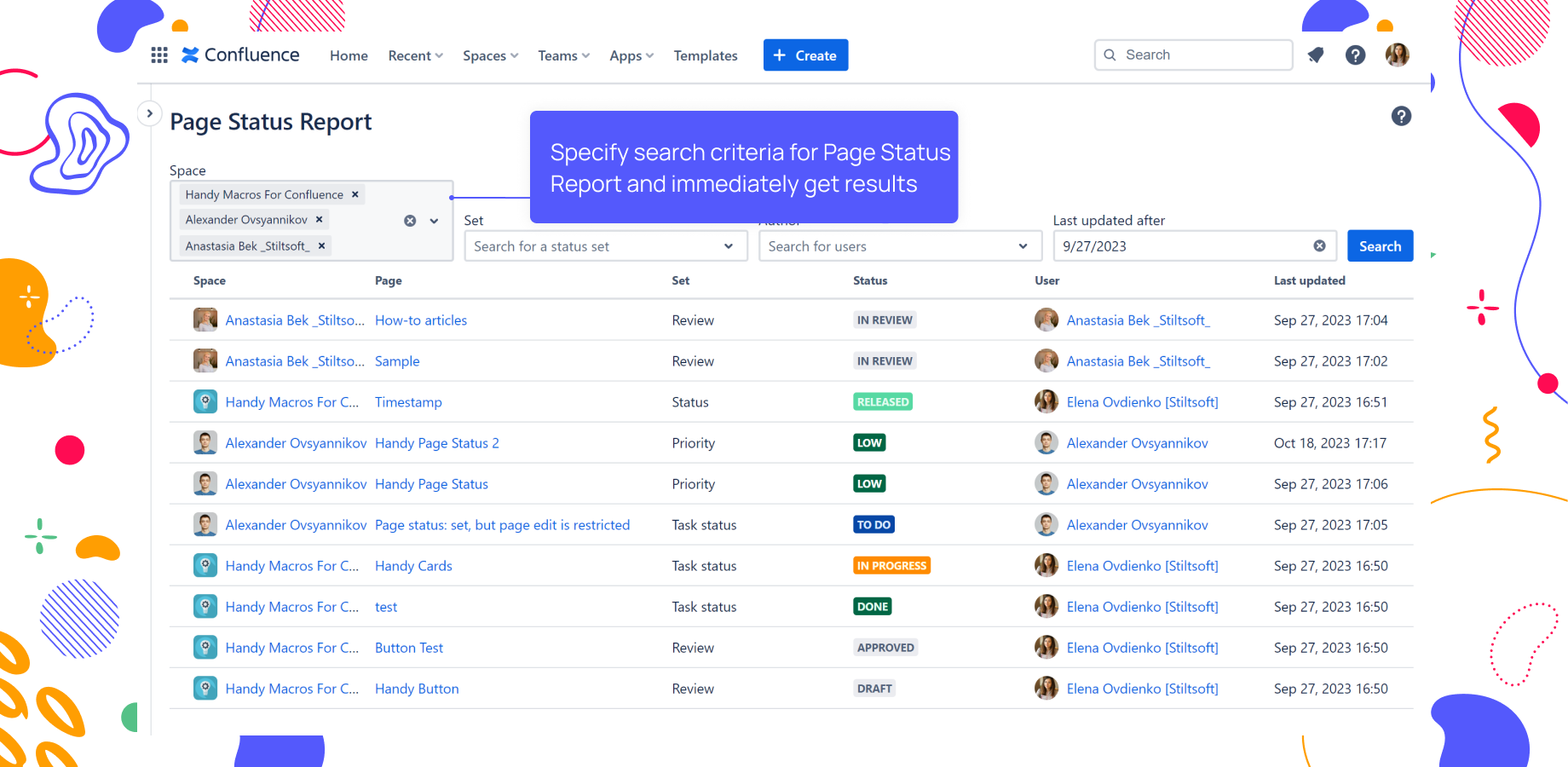Open the Handy Page Status 2 page link
This screenshot has width=1568, height=767.
[437, 442]
